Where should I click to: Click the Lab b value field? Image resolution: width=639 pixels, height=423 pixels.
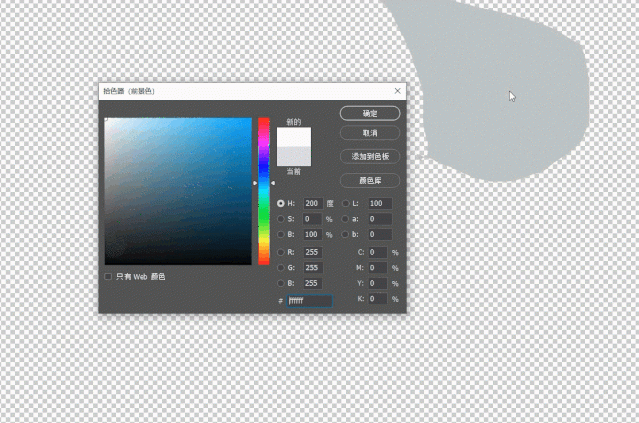[380, 234]
